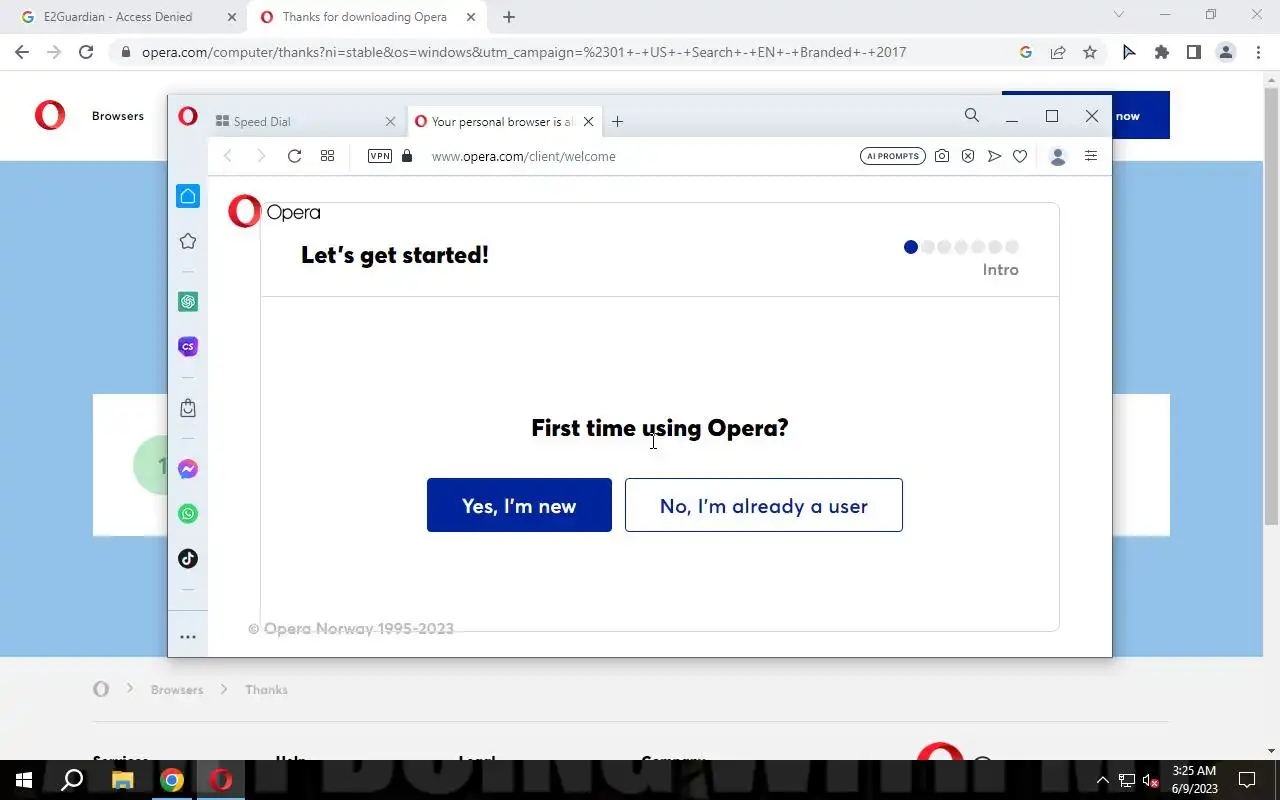1280x800 pixels.
Task: Open ChatSonic icon in Opera sidebar
Action: pyautogui.click(x=188, y=347)
